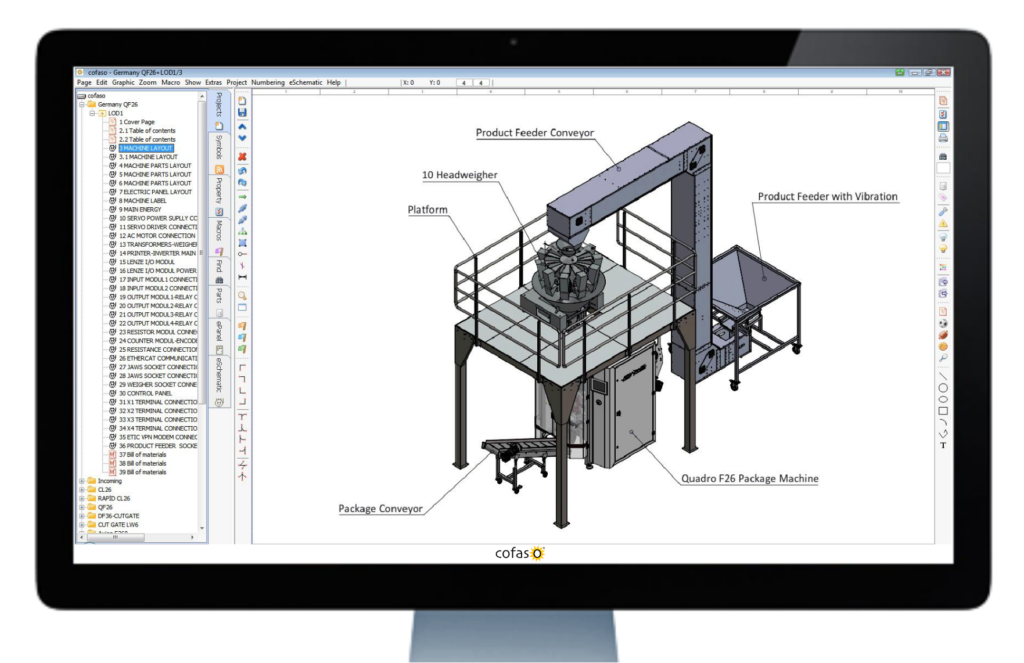The width and height of the screenshot is (1024, 663).
Task: Open the Page menu
Action: pyautogui.click(x=84, y=83)
